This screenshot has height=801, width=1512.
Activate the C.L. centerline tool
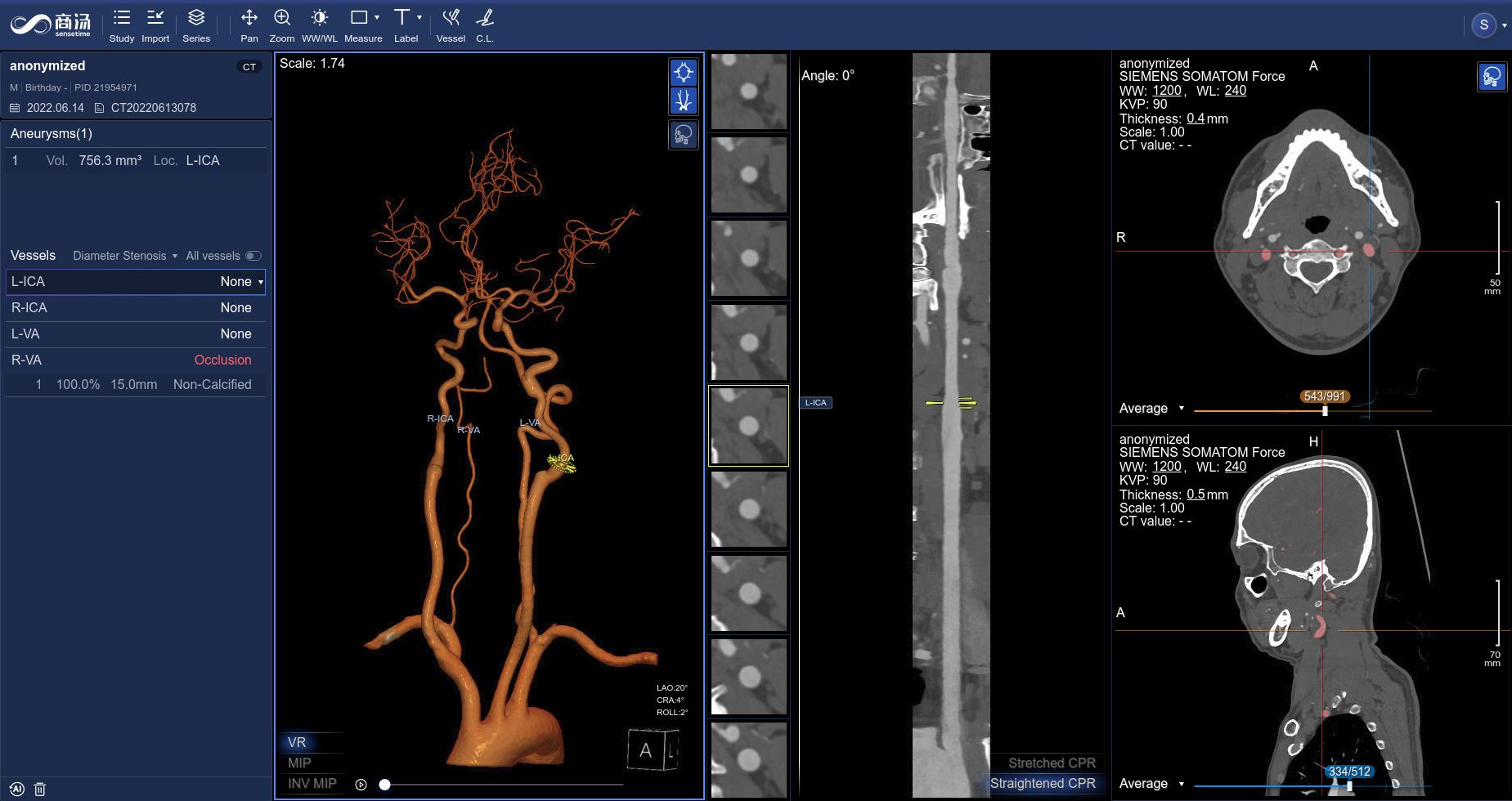(x=485, y=25)
